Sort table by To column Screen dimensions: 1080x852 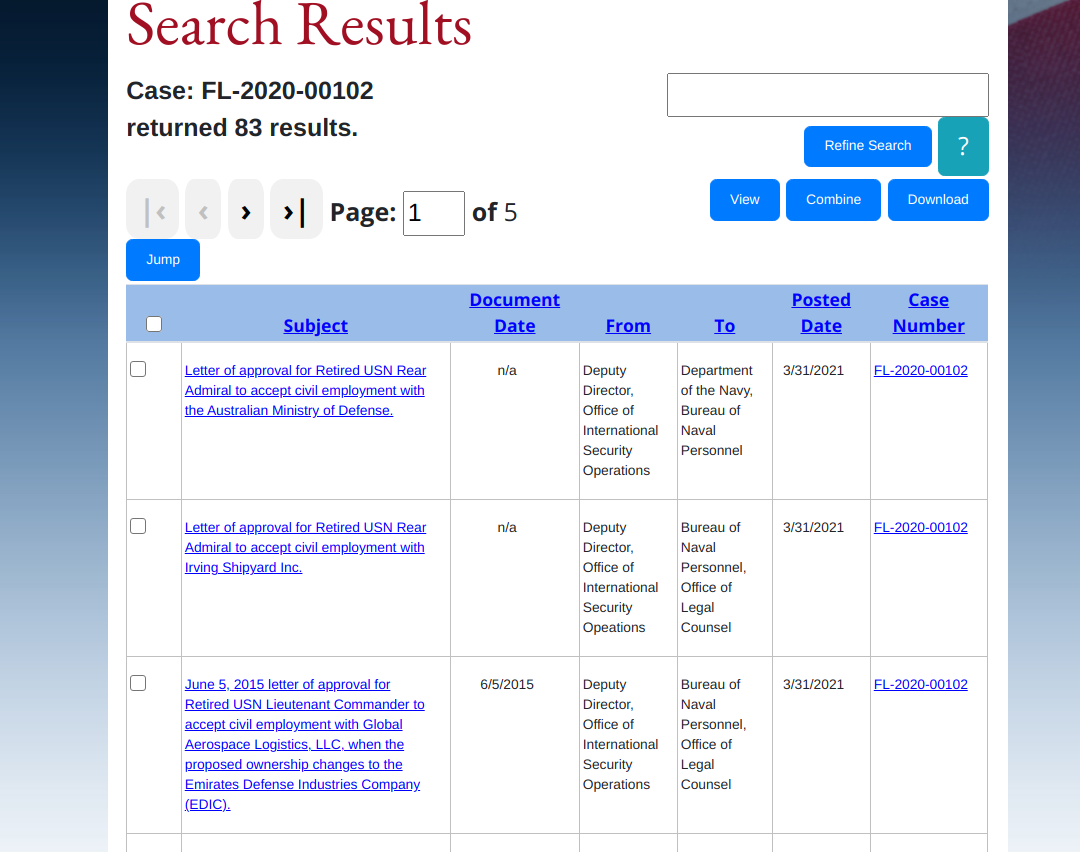point(725,326)
